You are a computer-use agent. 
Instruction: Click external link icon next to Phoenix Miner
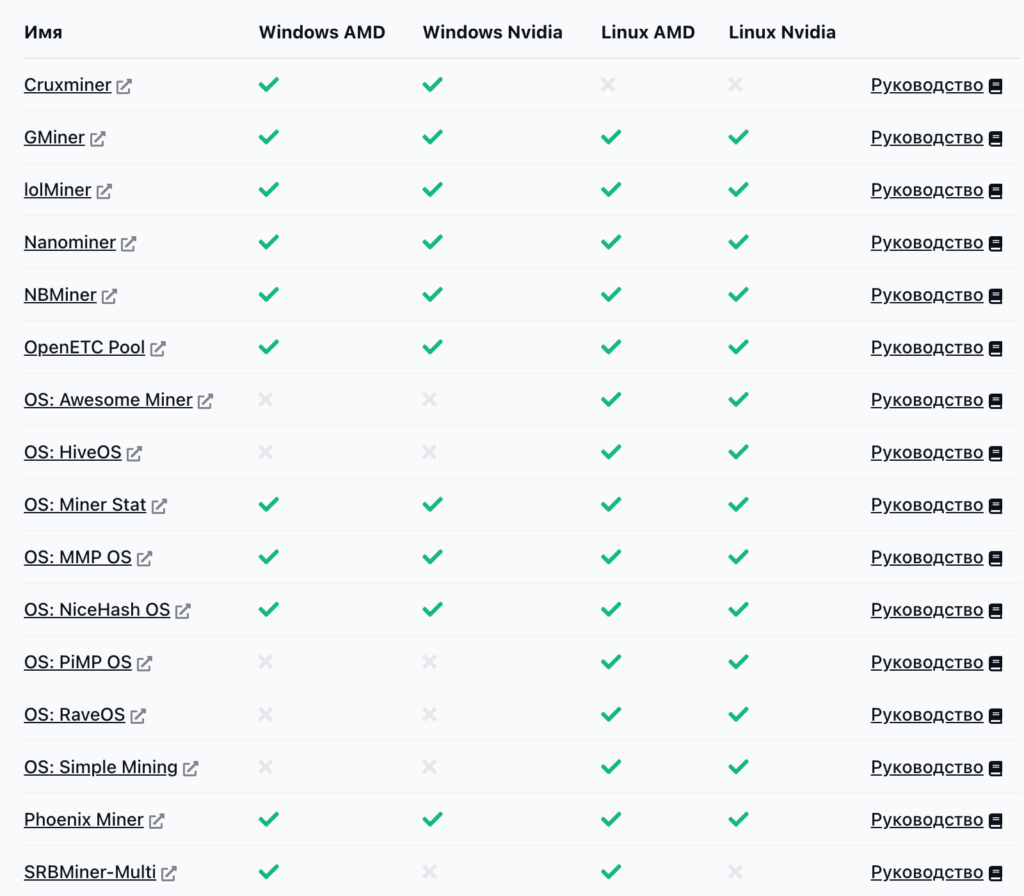(x=156, y=821)
